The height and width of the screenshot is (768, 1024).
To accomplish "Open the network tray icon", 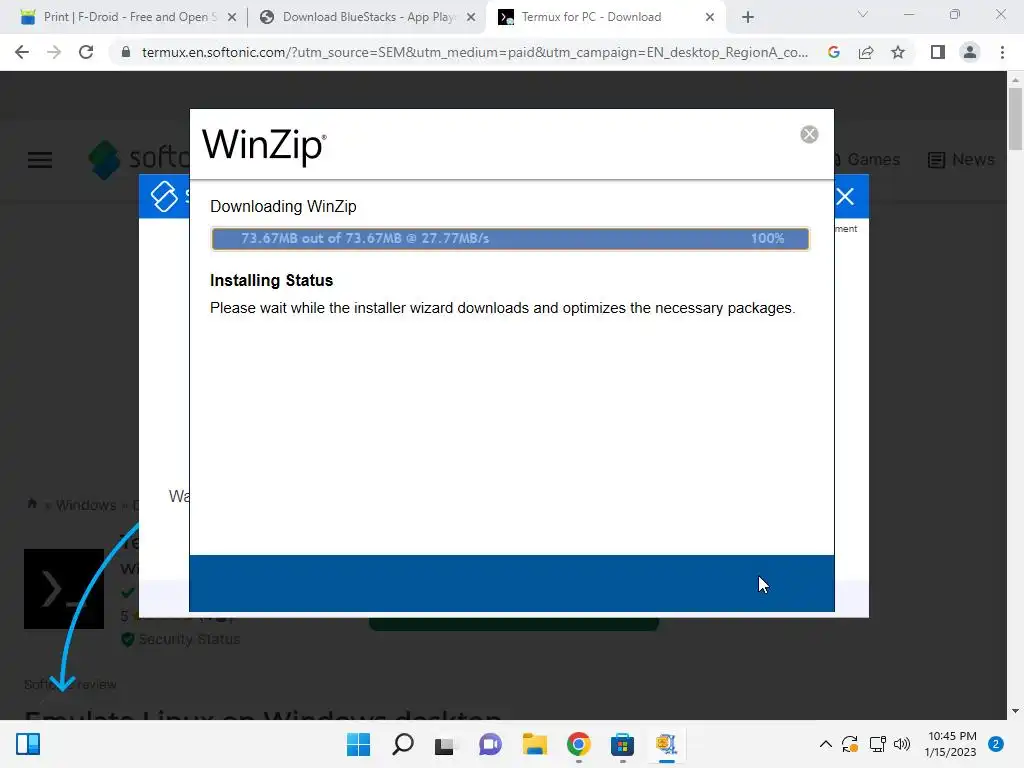I will pos(877,744).
